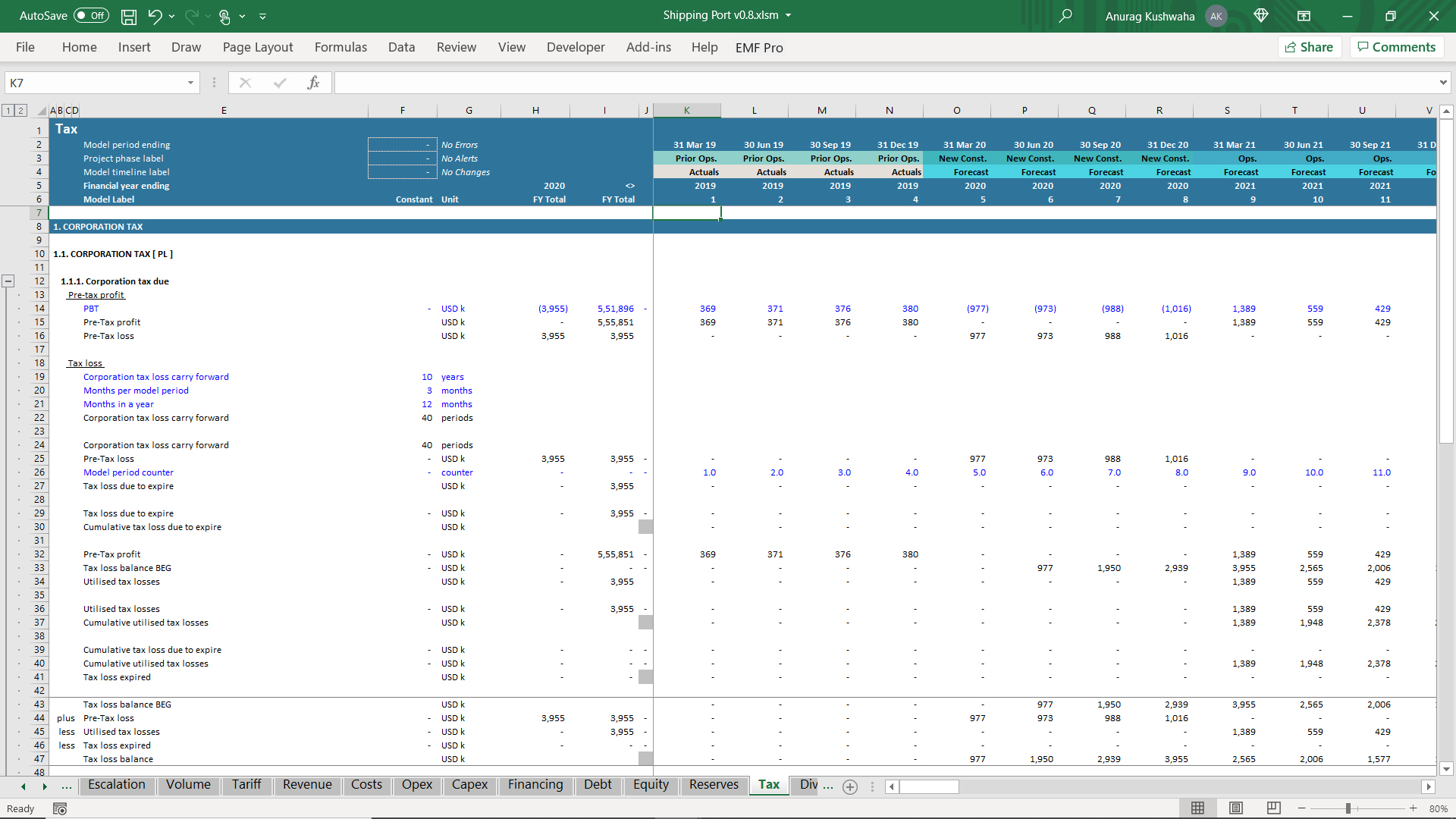Screen dimensions: 1456x819
Task: Click the Touch/Mouse mode icon
Action: coord(224,16)
